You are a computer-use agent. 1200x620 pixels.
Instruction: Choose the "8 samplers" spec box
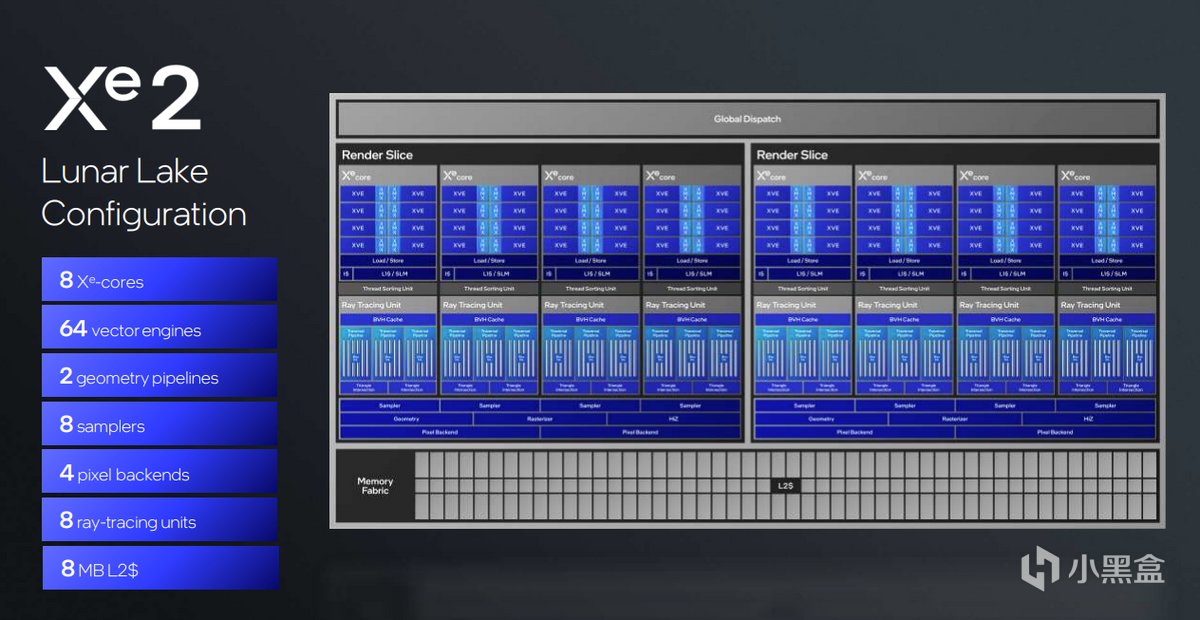pyautogui.click(x=159, y=424)
